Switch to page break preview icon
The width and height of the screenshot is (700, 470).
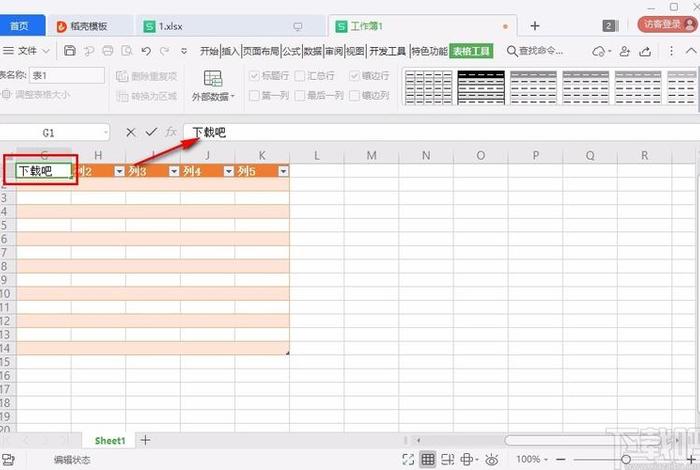click(x=447, y=459)
